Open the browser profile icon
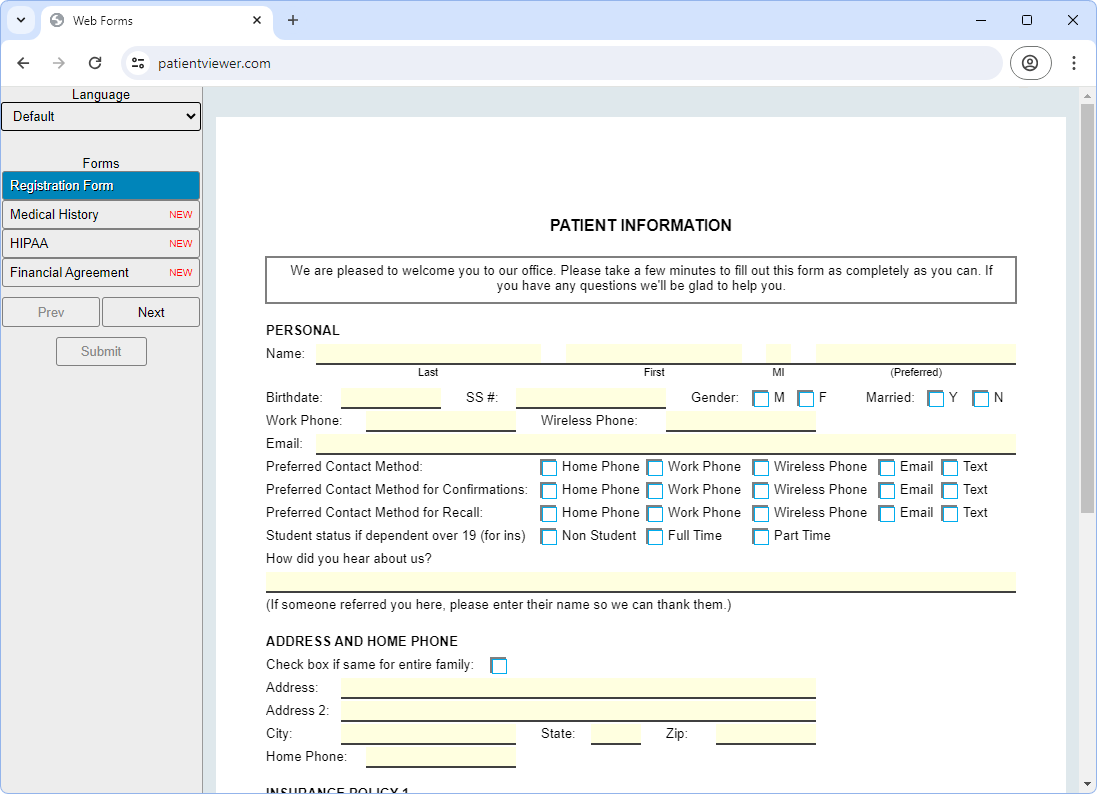 1030,63
